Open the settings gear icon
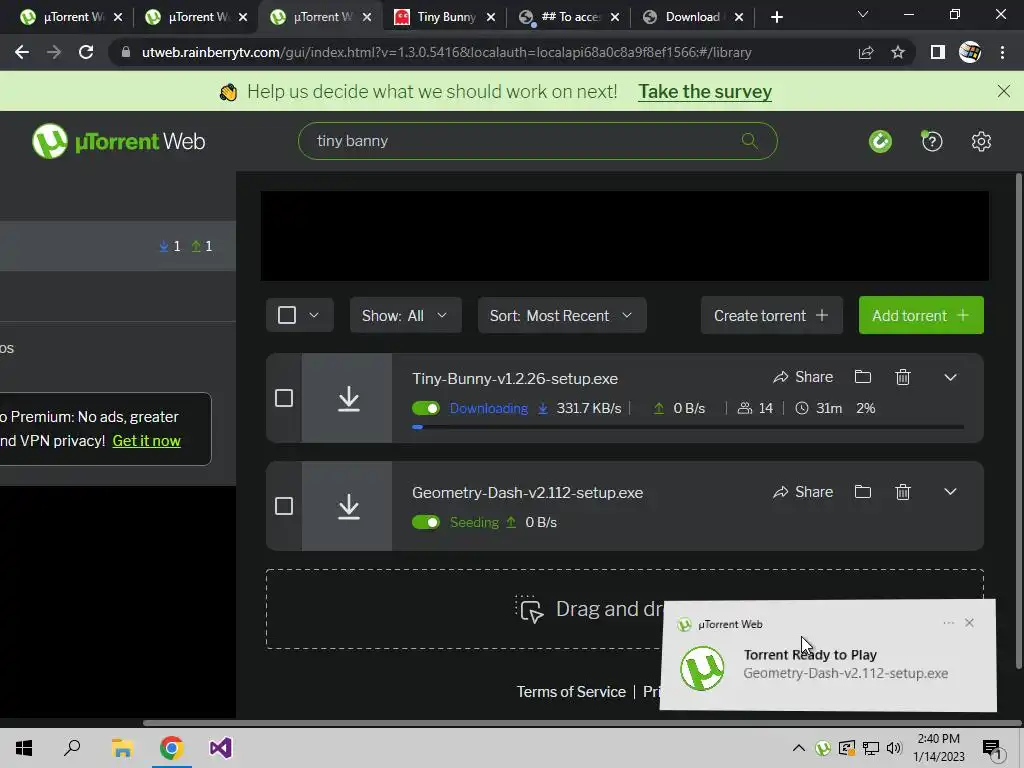The image size is (1024, 768). 981,141
